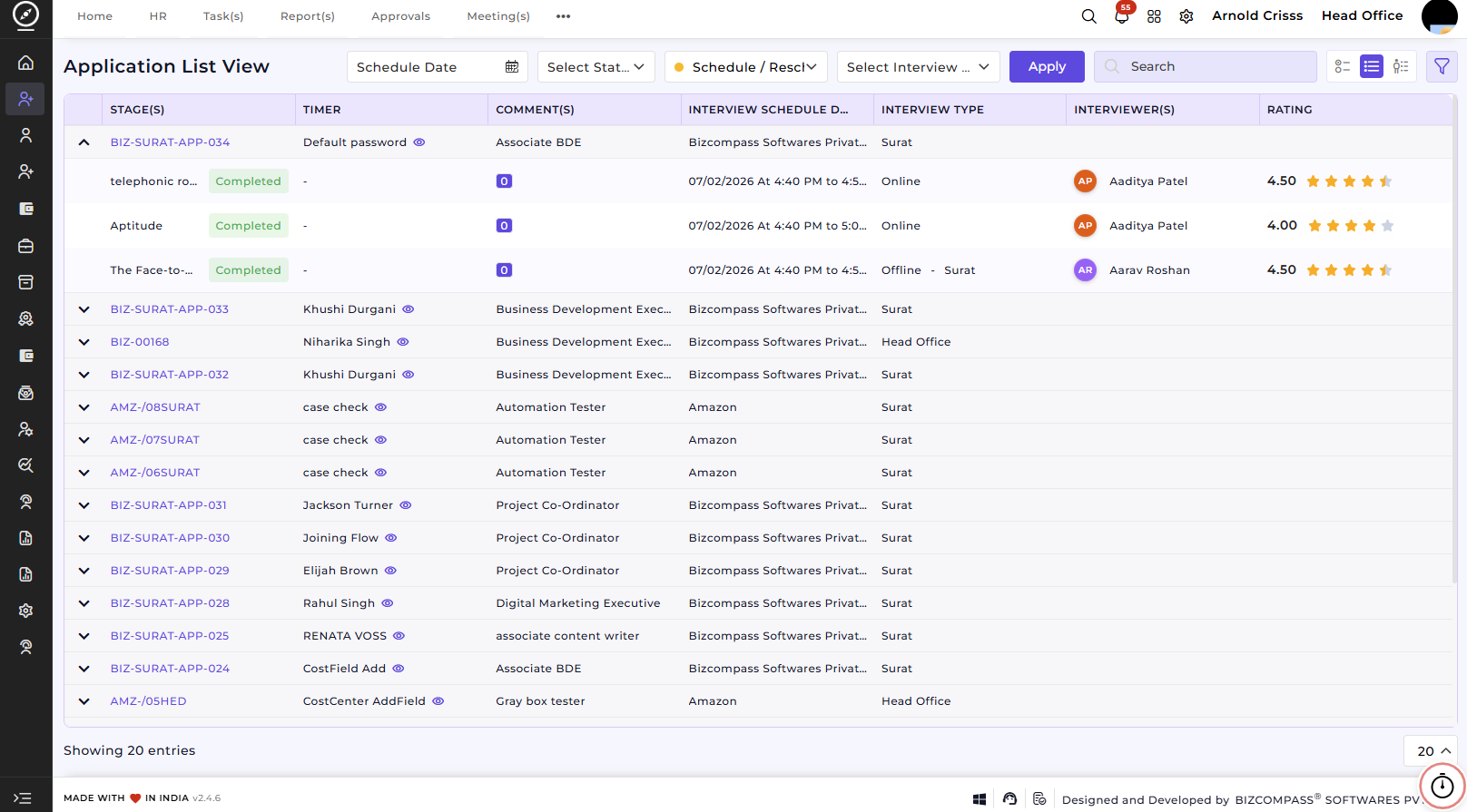Open the Select Interview dropdown
The image size is (1467, 812).
(x=919, y=66)
